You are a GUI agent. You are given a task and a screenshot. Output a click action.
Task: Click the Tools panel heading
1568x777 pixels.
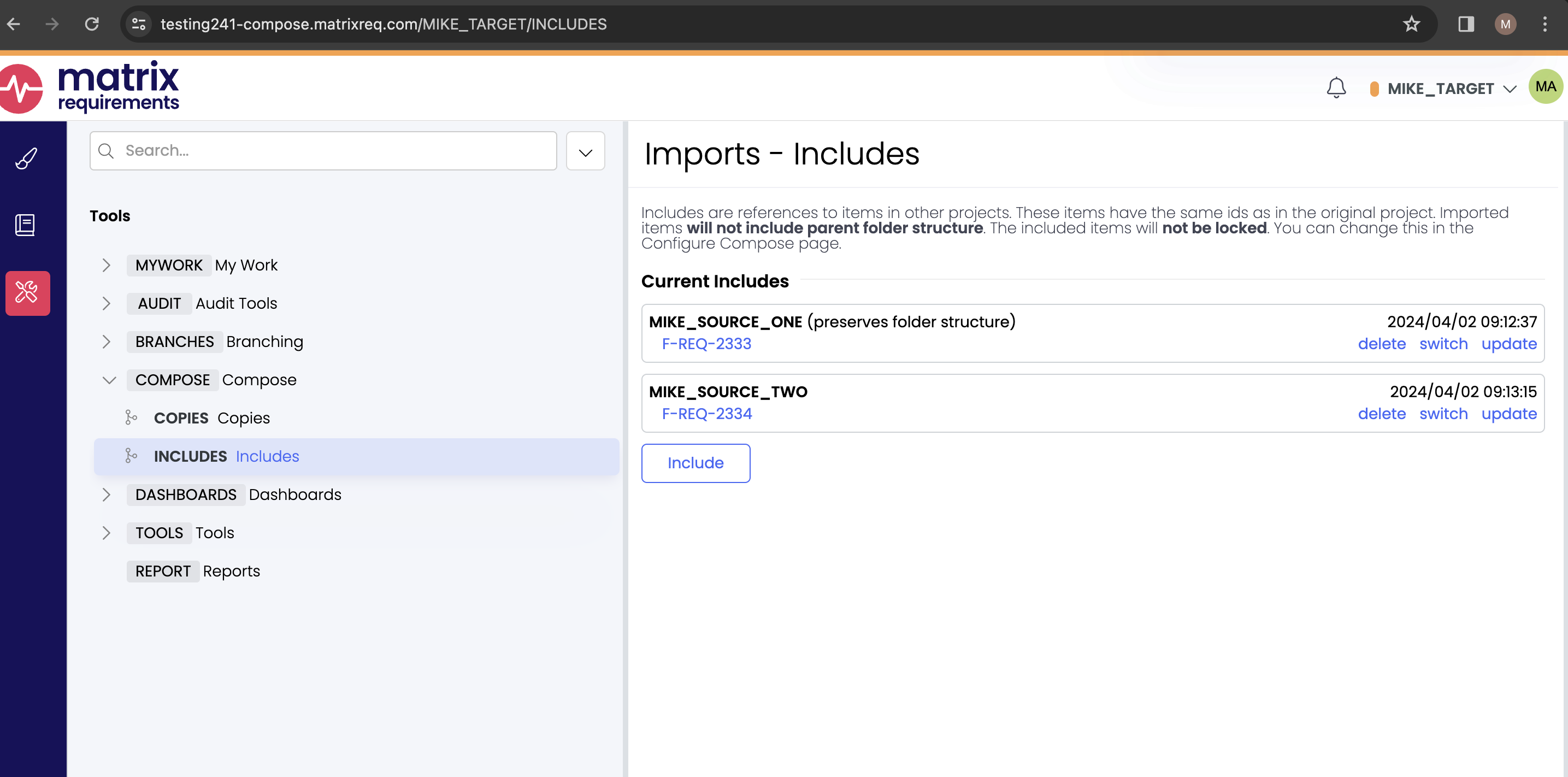point(110,216)
